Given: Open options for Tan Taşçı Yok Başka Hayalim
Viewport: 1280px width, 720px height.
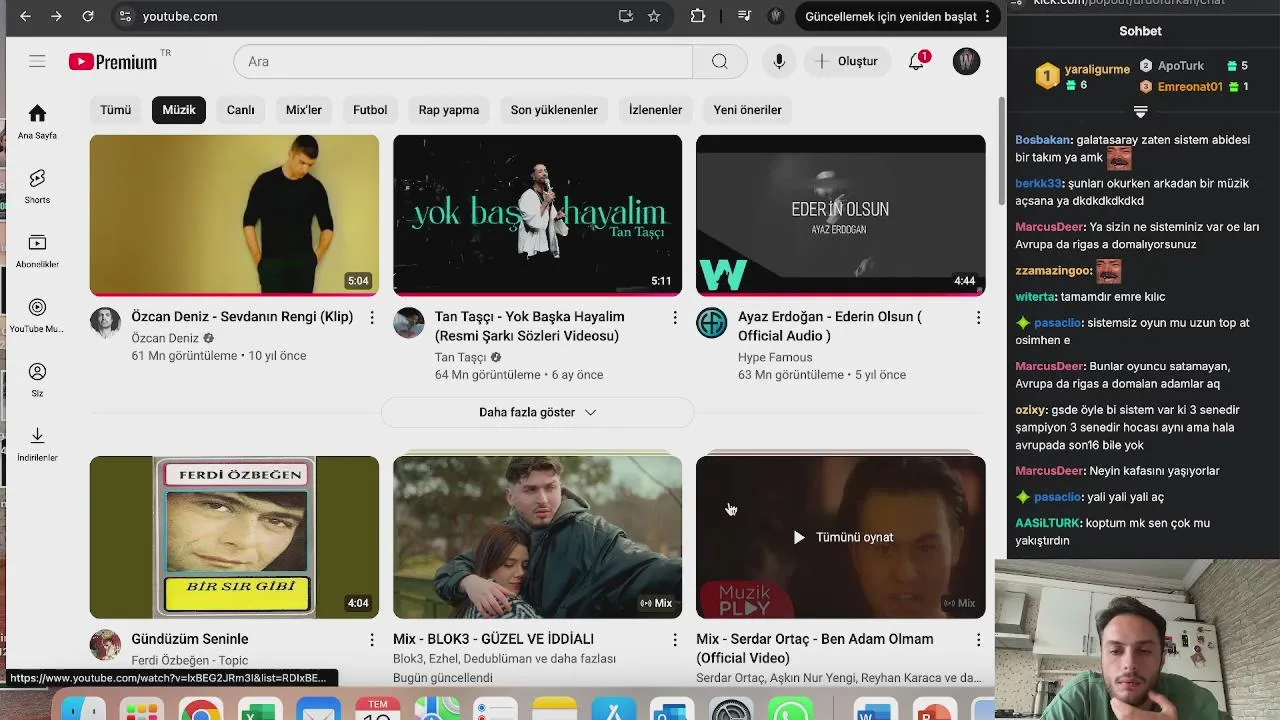Looking at the screenshot, I should point(675,318).
